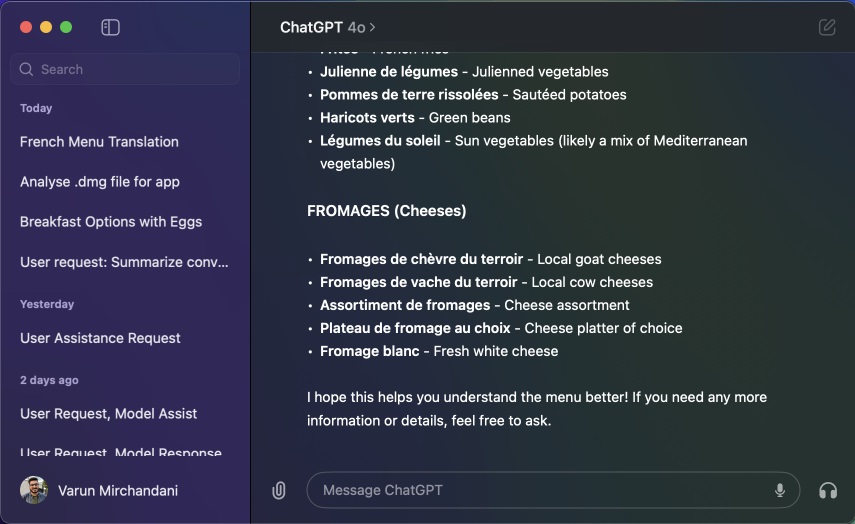The height and width of the screenshot is (524, 855).
Task: Open the French Menu Translation chat
Action: click(x=99, y=142)
